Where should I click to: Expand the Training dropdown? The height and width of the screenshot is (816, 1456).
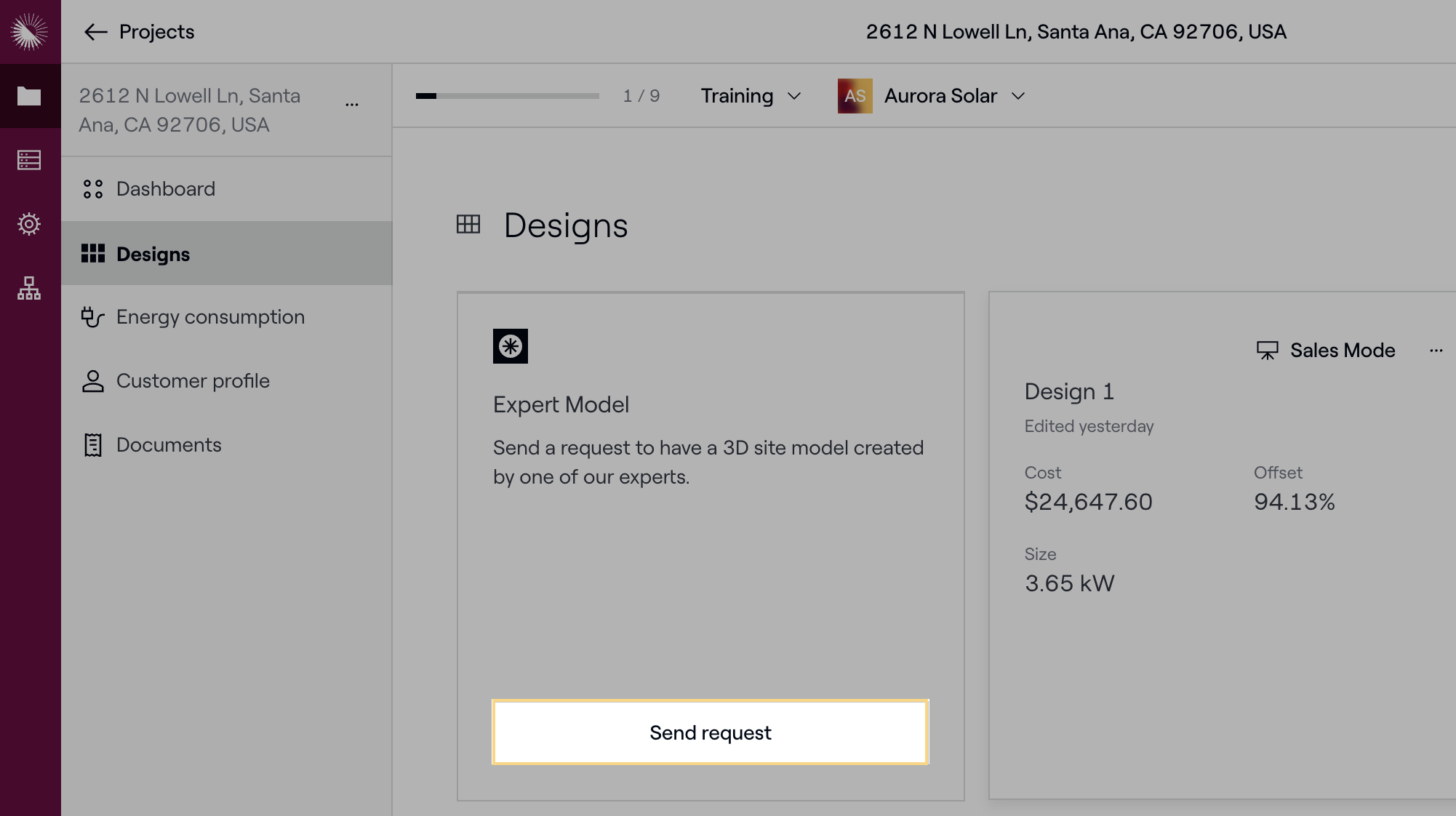click(x=751, y=96)
